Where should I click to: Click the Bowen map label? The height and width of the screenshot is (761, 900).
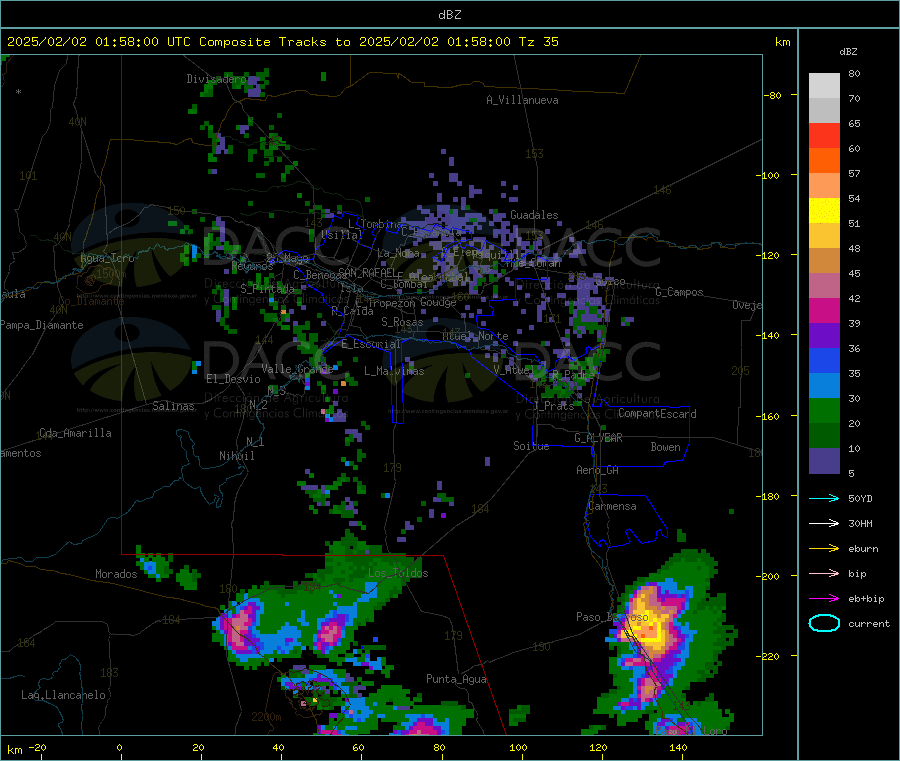click(665, 447)
